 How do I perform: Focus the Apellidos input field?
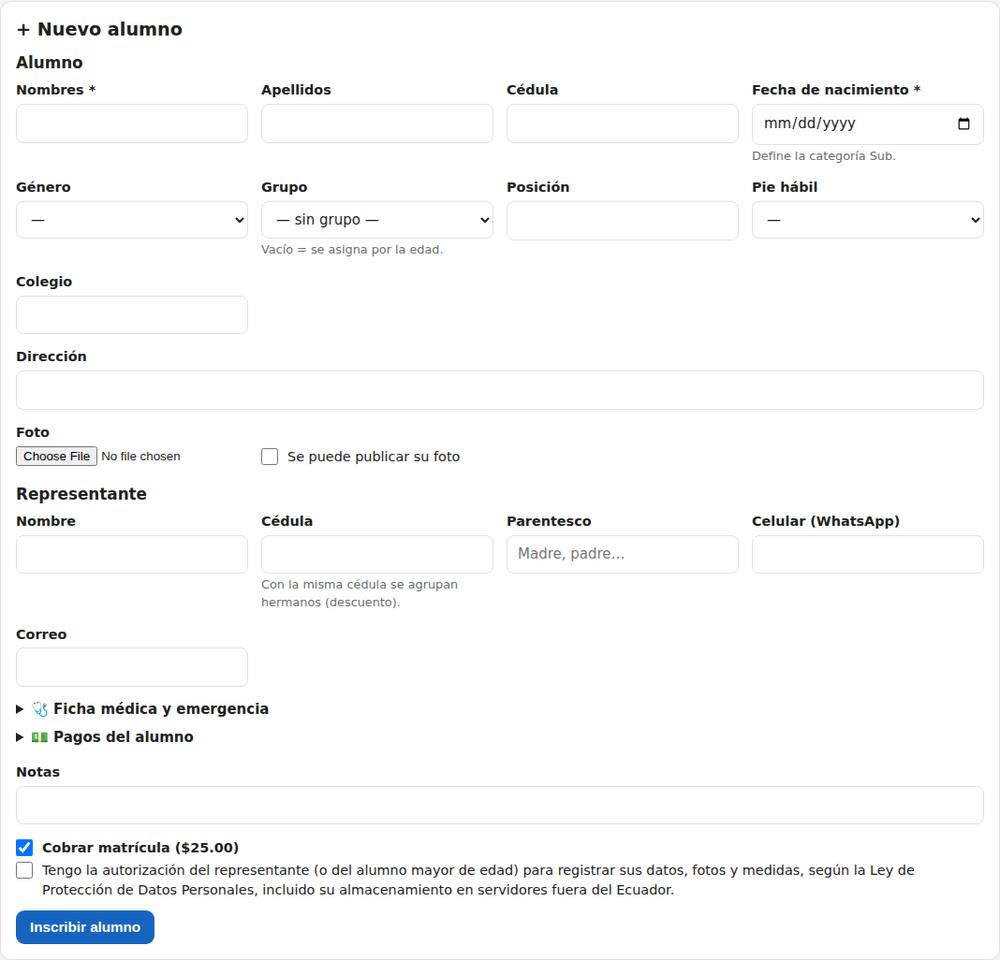tap(377, 124)
